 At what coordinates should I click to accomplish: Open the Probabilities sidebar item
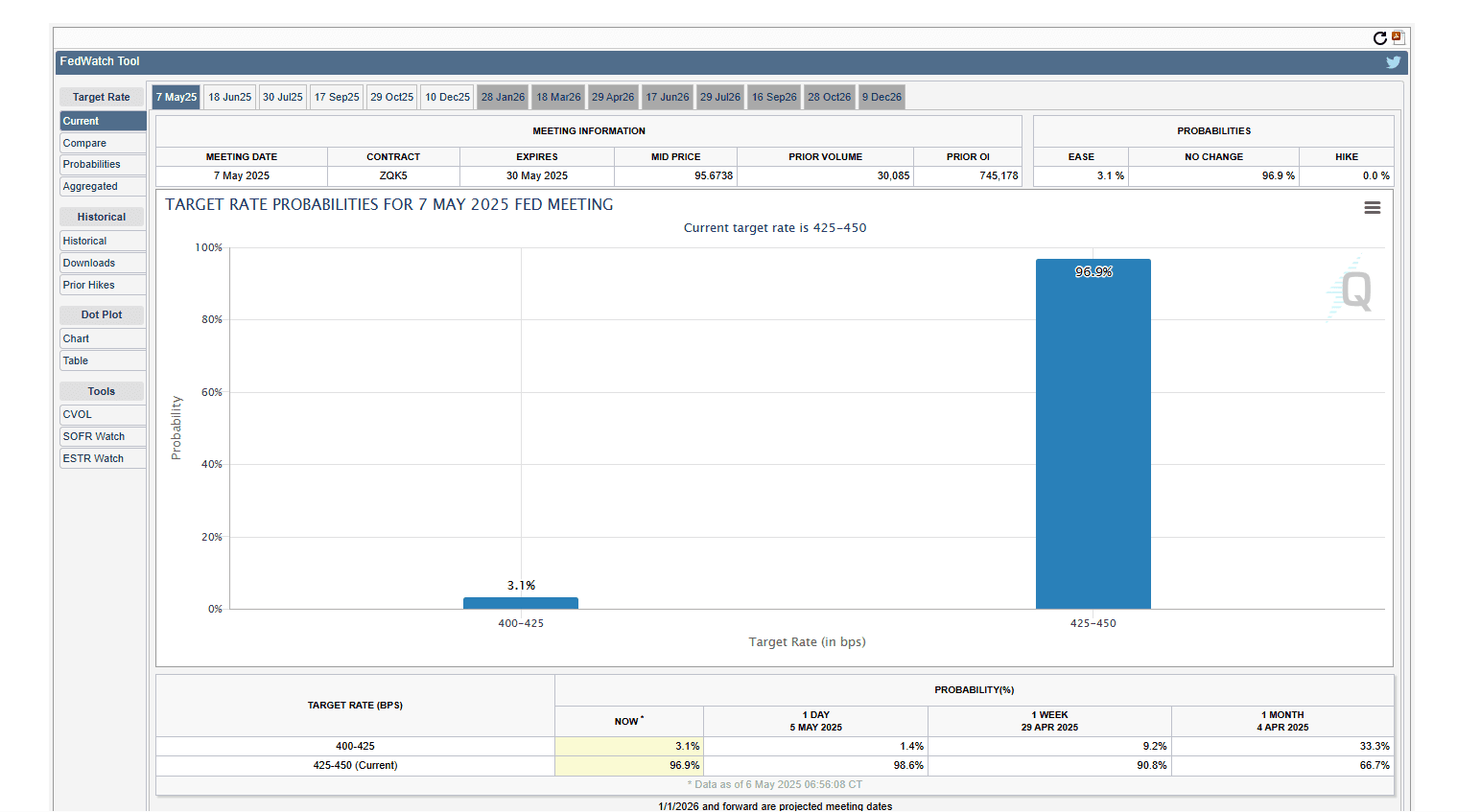pos(102,165)
